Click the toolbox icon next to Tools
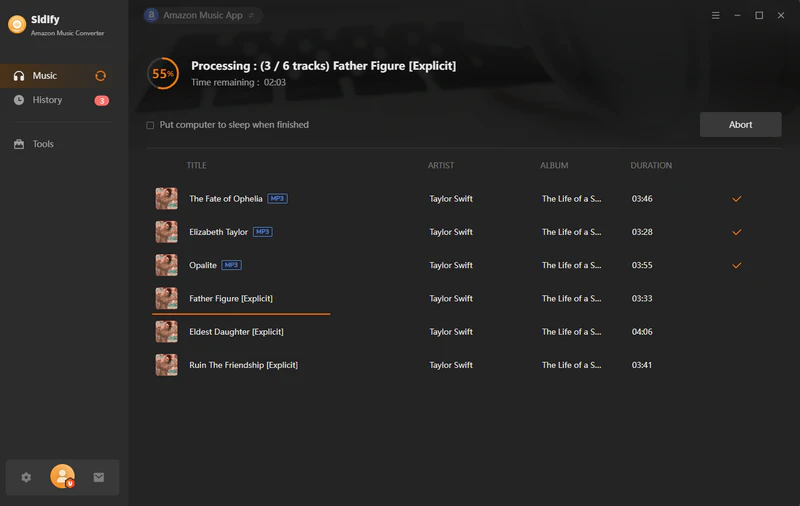 (x=19, y=144)
